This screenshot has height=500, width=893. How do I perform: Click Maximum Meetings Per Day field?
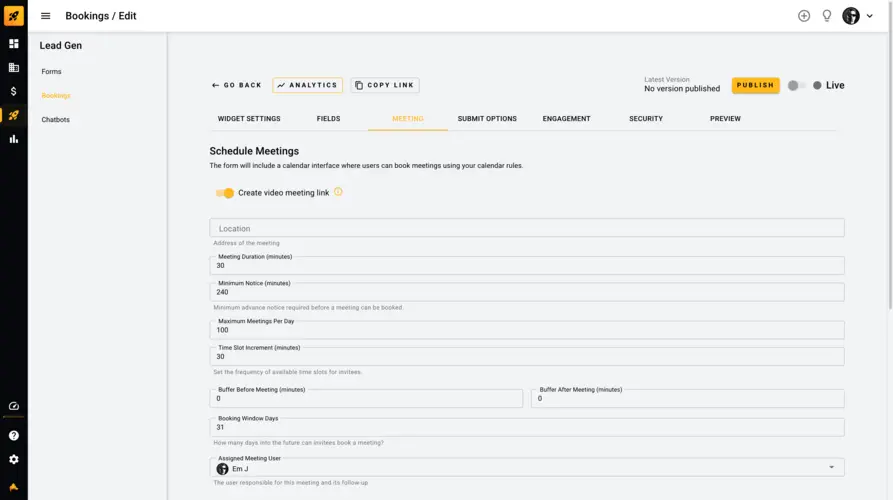pyautogui.click(x=527, y=330)
